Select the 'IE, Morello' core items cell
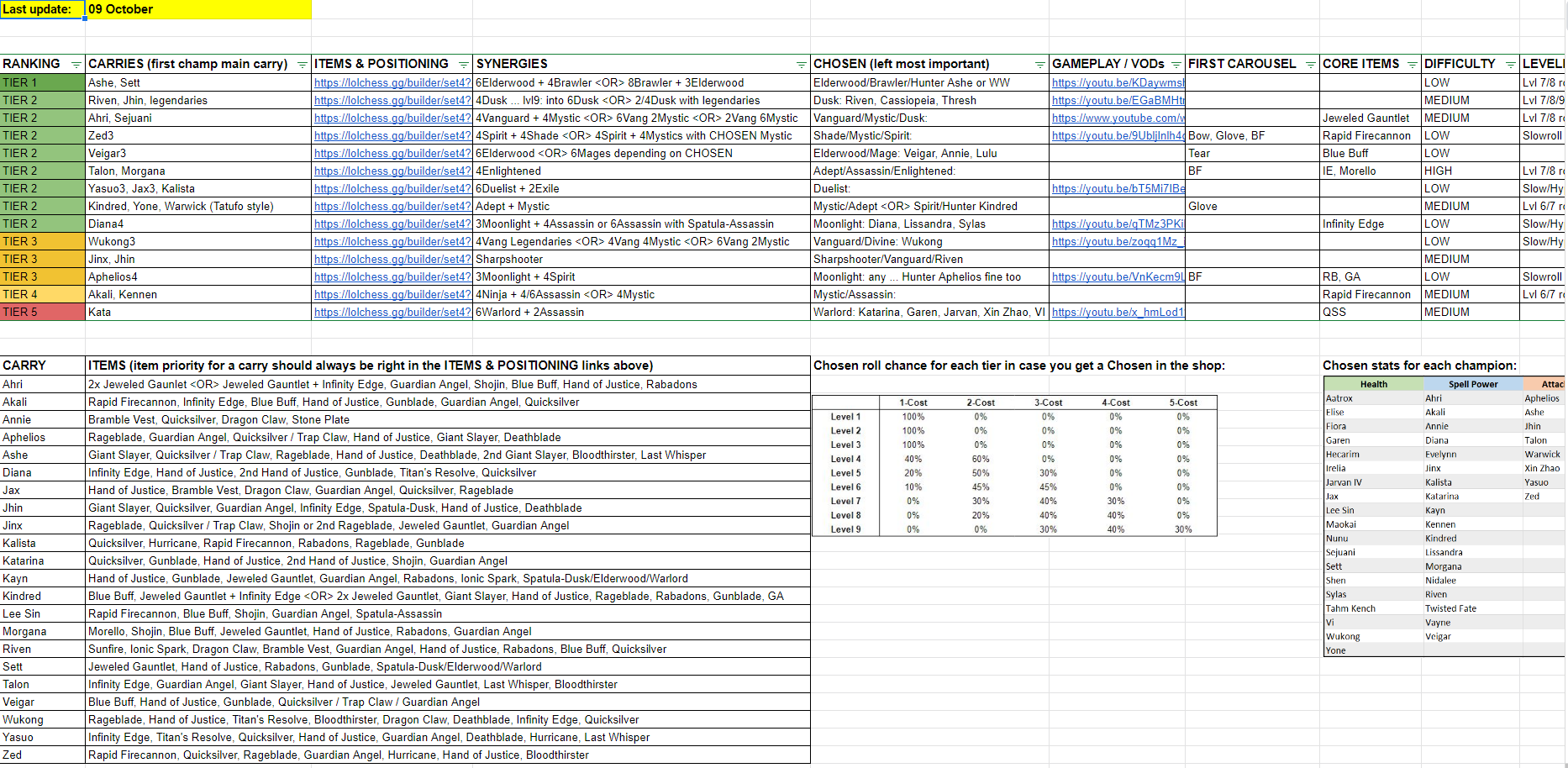1568x768 pixels. pos(1371,171)
